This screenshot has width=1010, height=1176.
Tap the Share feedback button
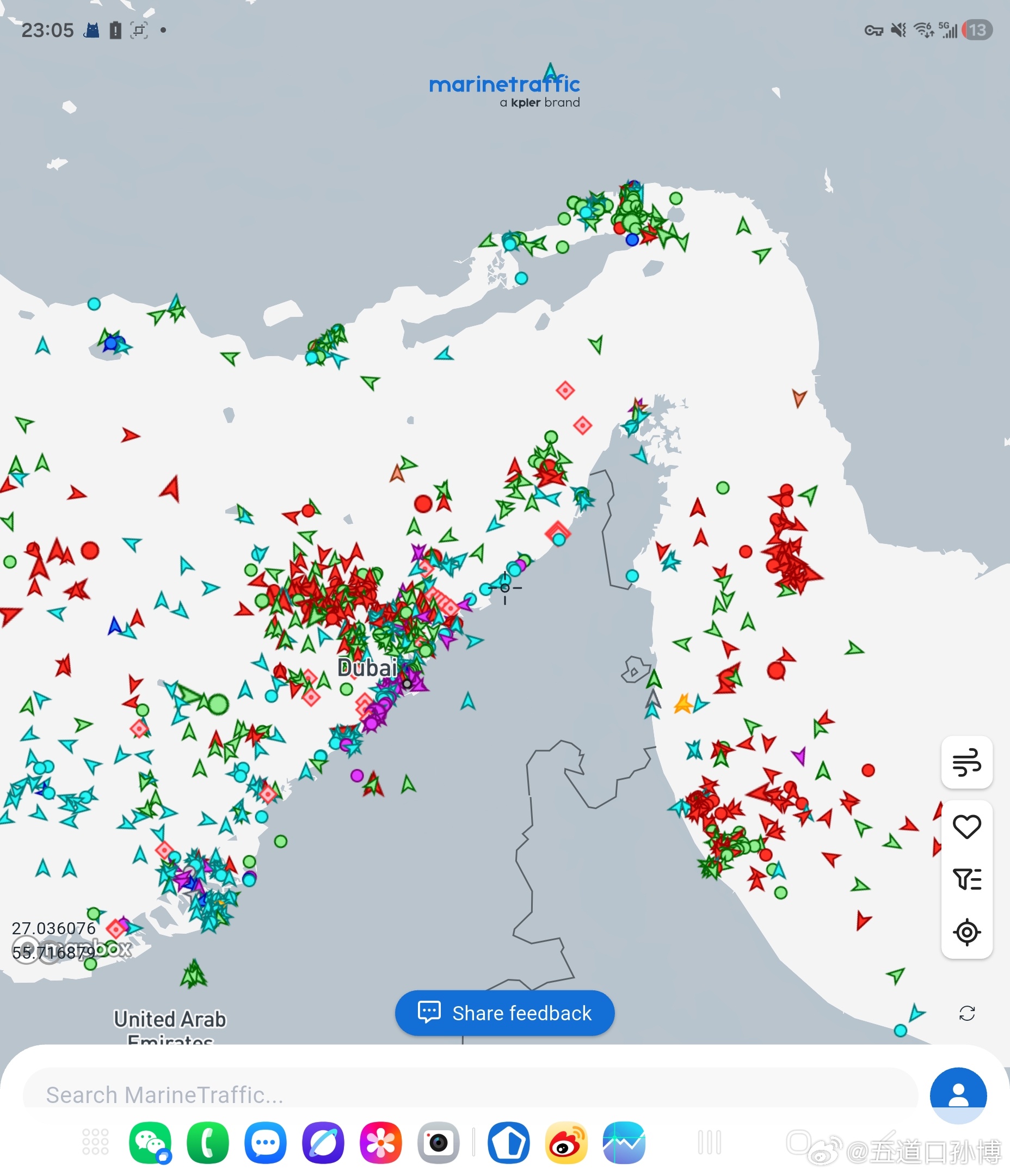pos(504,1013)
